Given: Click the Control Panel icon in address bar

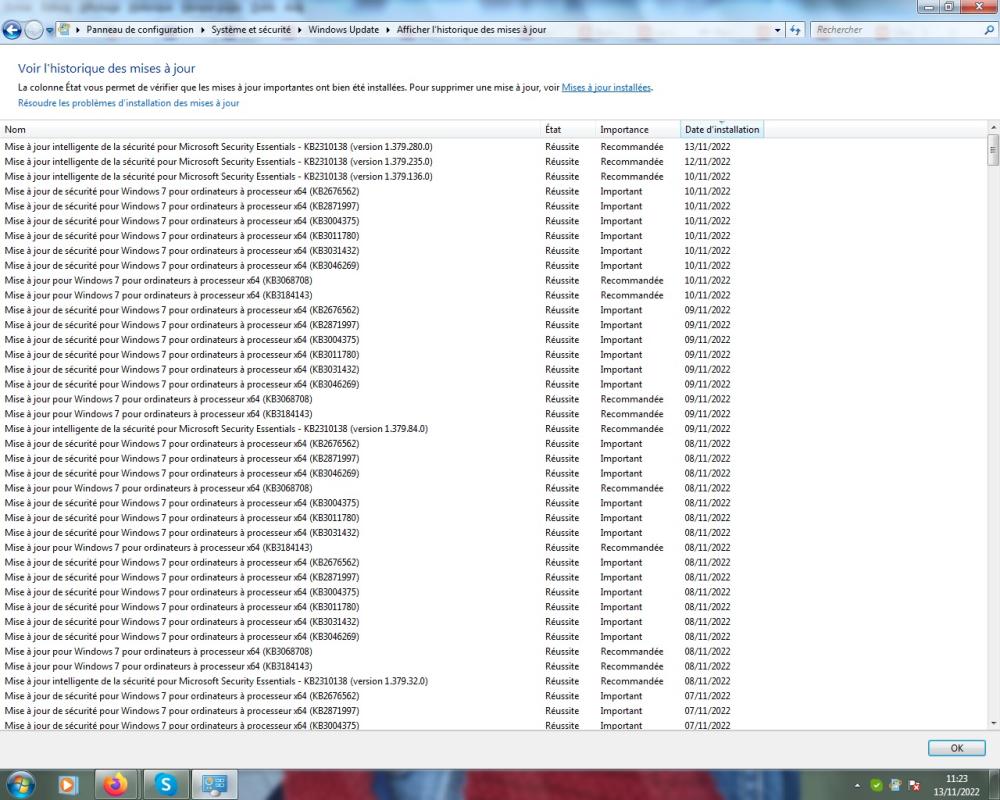Looking at the screenshot, I should [64, 29].
